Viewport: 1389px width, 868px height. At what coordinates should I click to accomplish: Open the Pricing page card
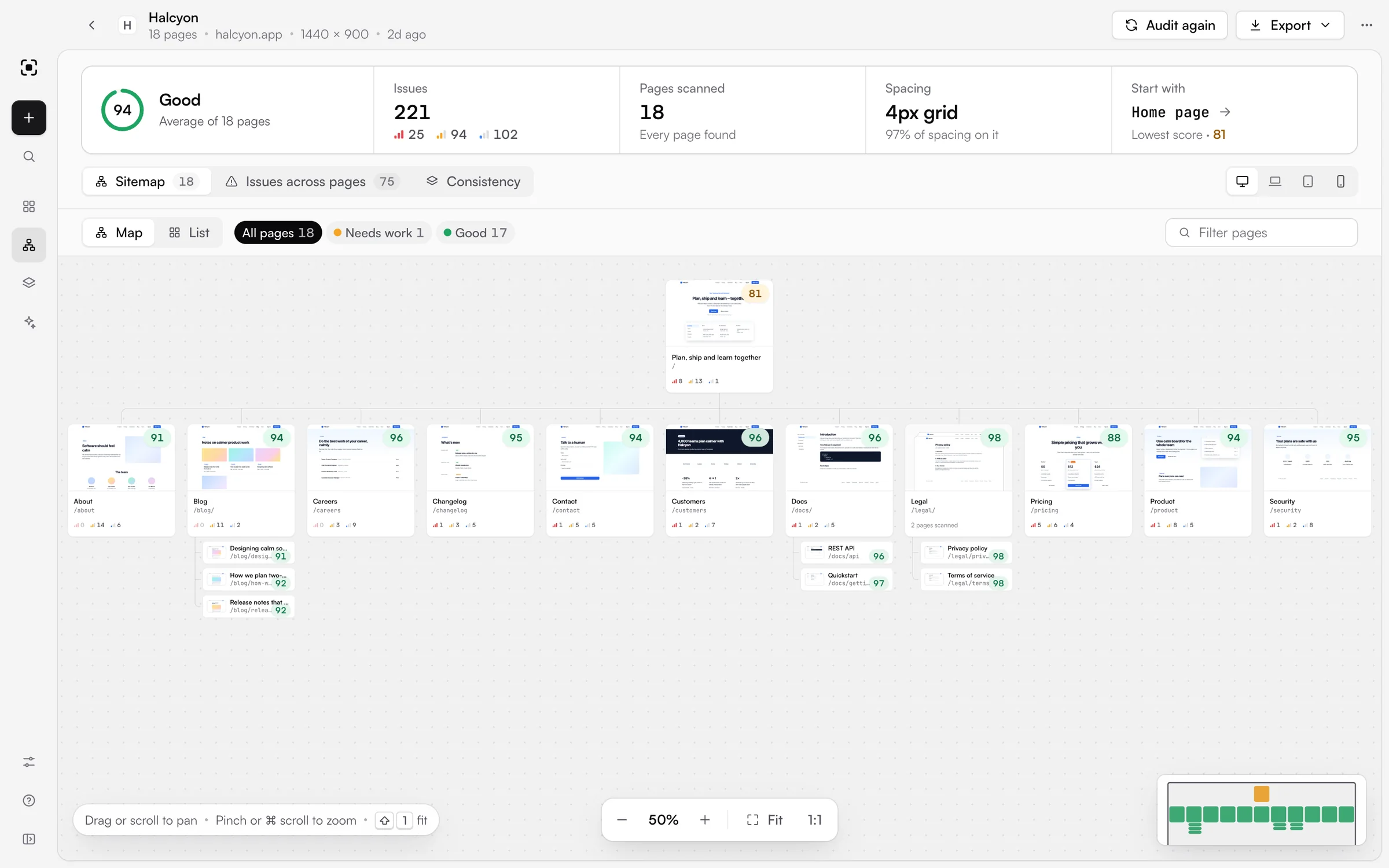coord(1078,480)
